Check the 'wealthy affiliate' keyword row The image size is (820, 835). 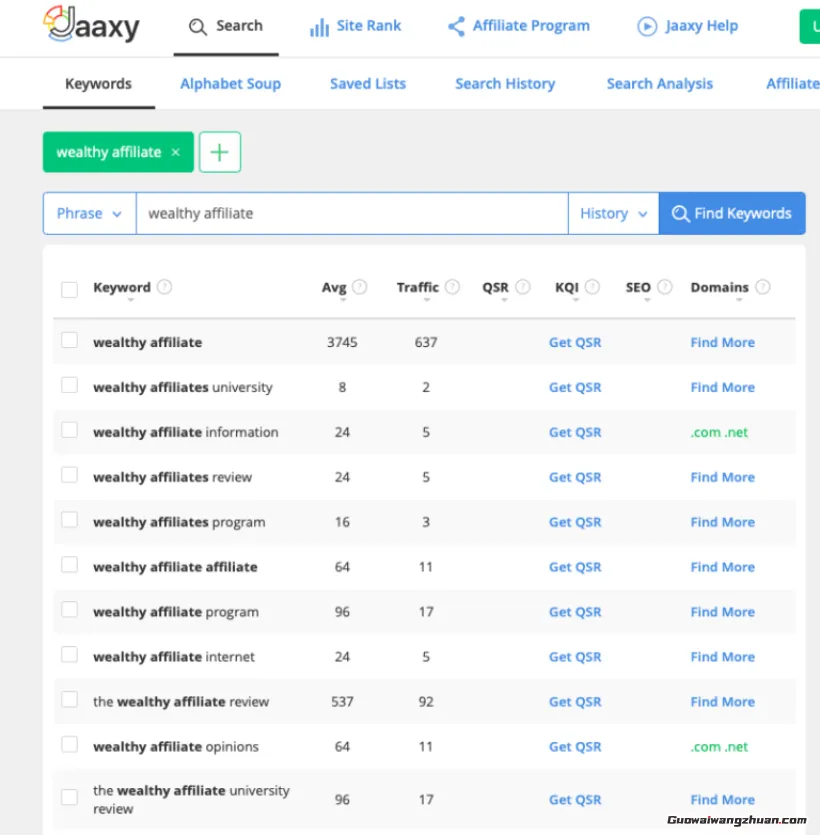(x=69, y=340)
